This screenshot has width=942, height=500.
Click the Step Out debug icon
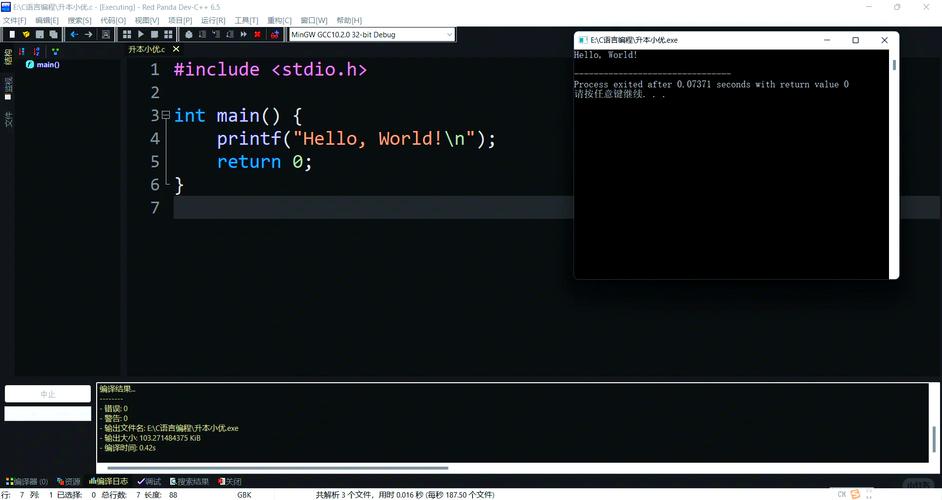click(230, 35)
